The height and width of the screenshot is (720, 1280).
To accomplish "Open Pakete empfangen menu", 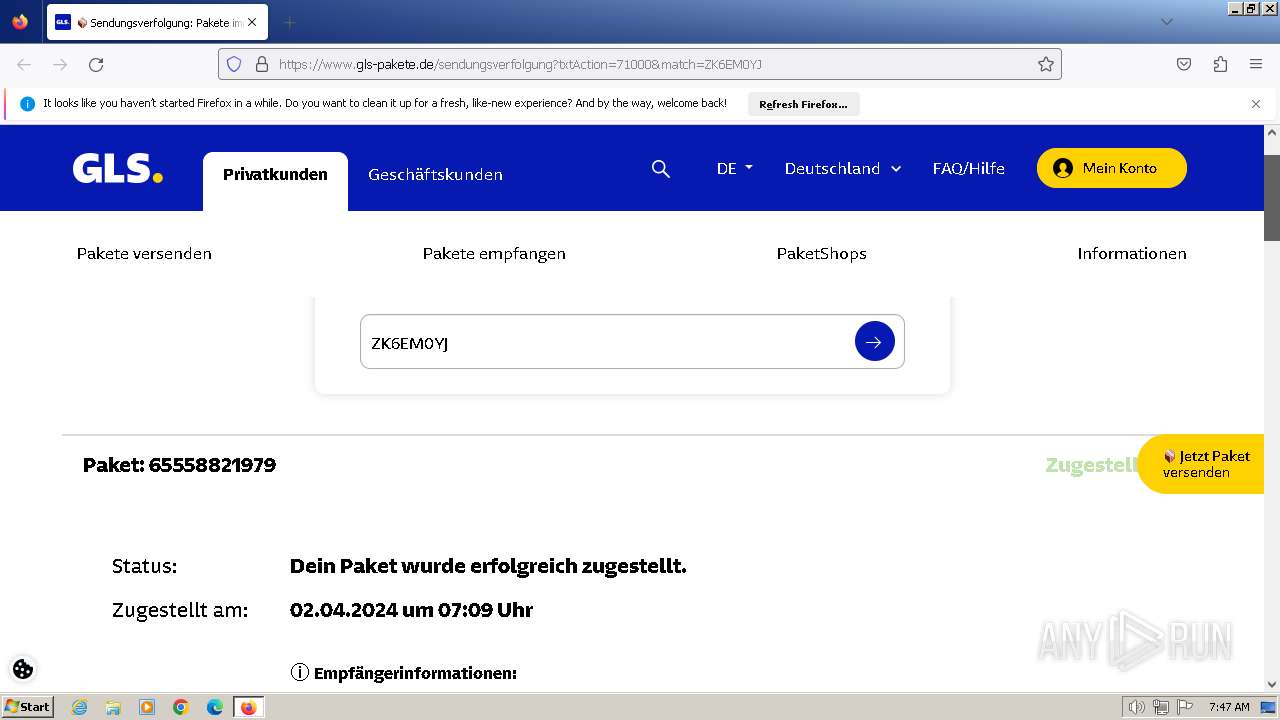I will coord(494,254).
